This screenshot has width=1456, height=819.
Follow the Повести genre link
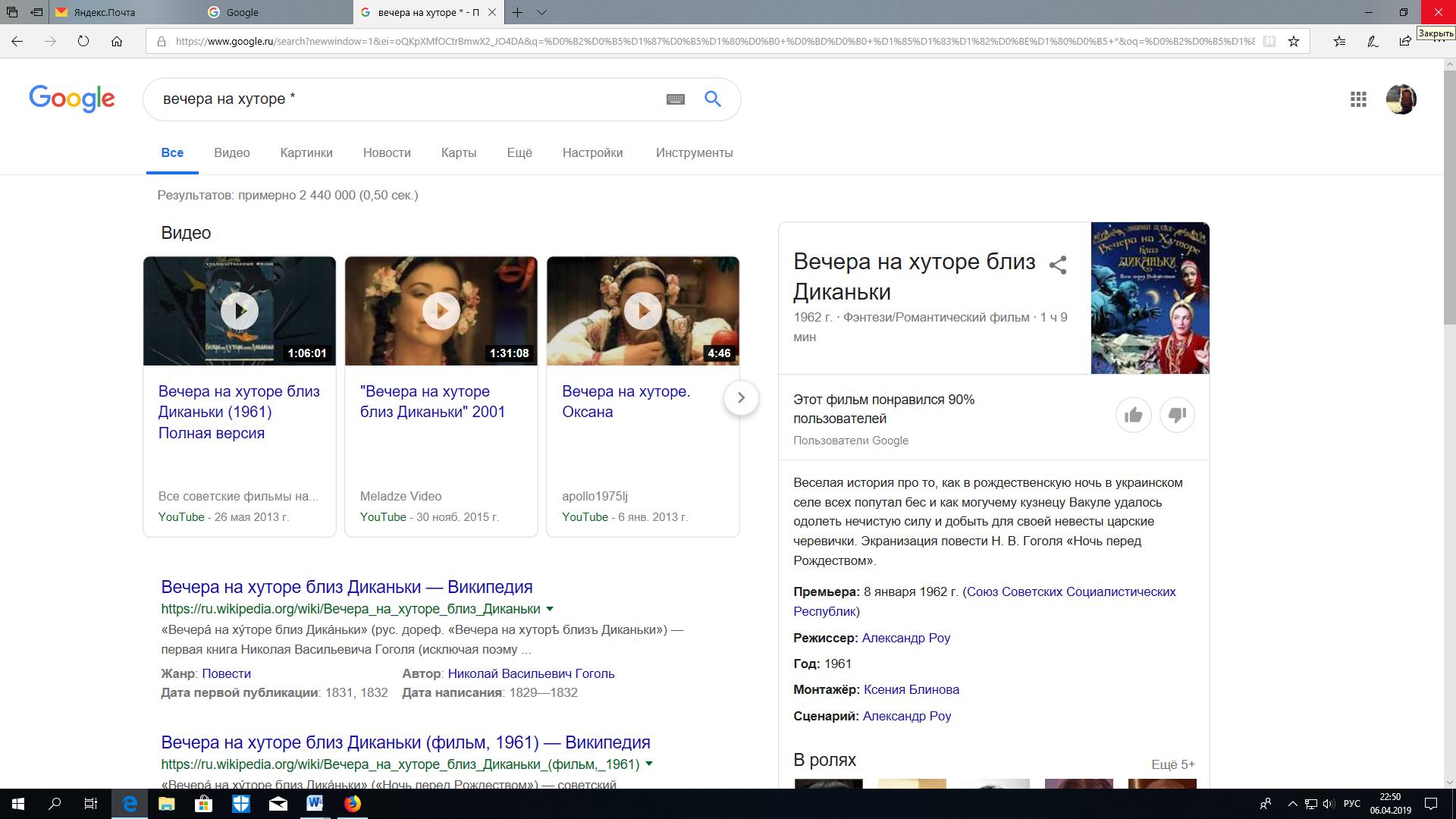(x=226, y=673)
